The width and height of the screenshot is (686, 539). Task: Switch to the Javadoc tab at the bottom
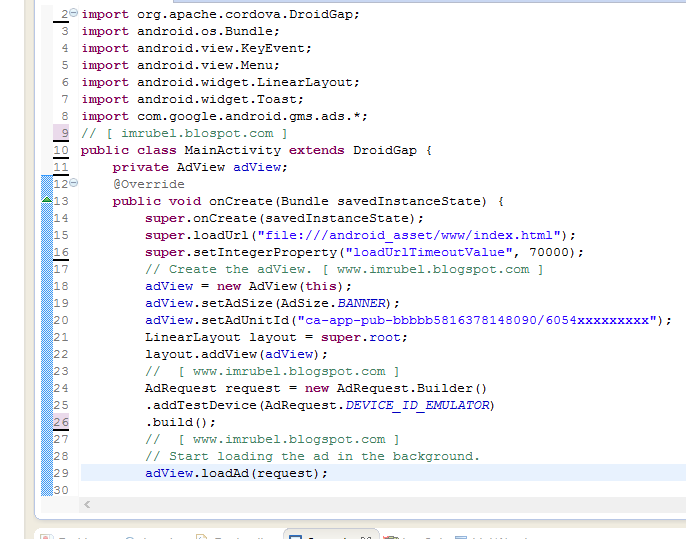coord(151,537)
